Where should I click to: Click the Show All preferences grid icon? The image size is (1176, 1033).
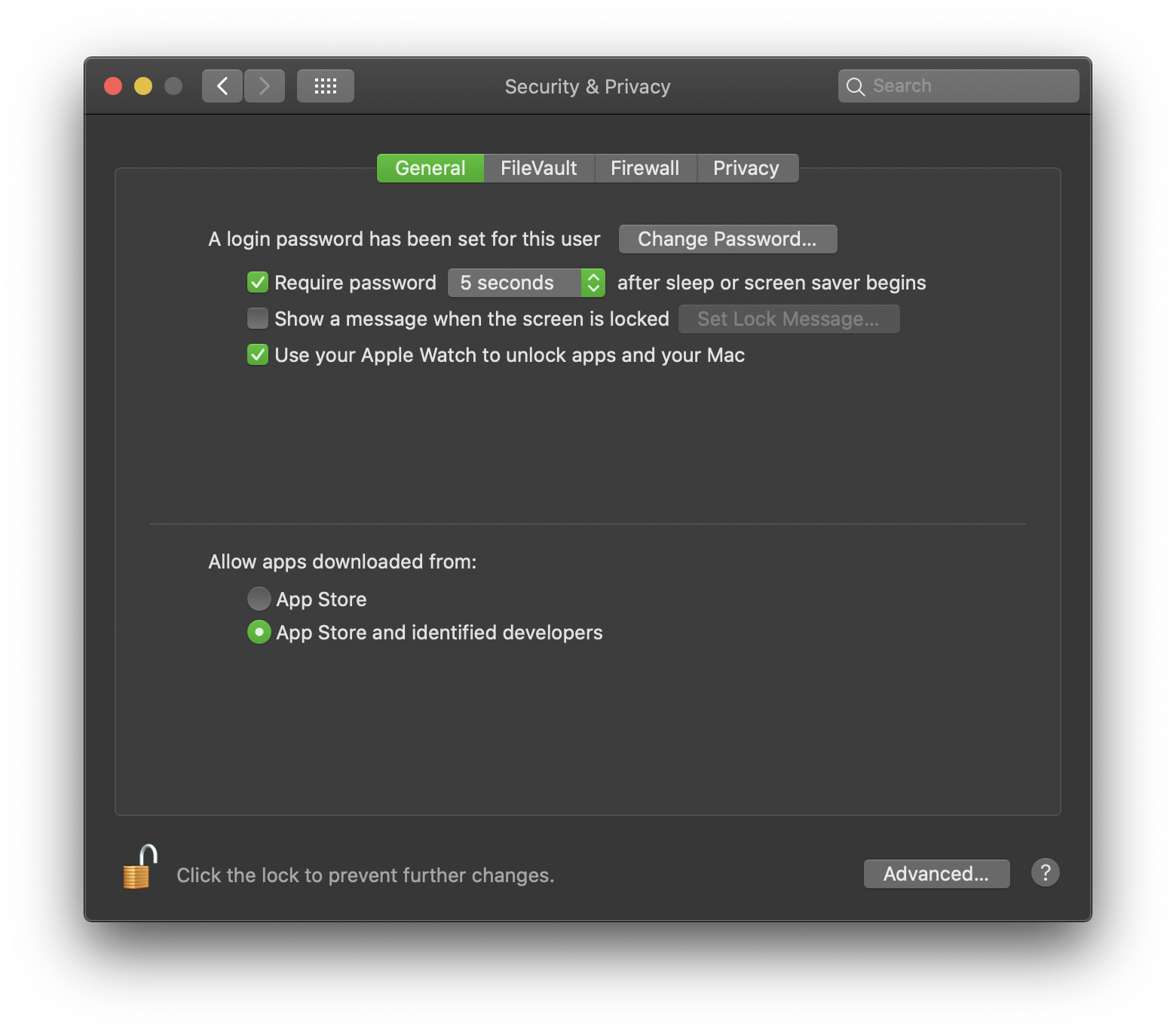coord(325,85)
